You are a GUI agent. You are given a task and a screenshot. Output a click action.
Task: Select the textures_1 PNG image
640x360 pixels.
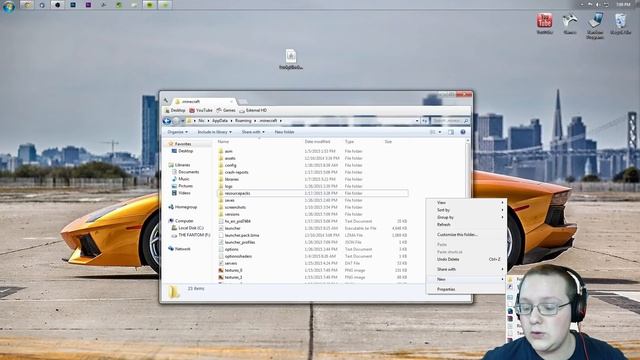(x=233, y=277)
